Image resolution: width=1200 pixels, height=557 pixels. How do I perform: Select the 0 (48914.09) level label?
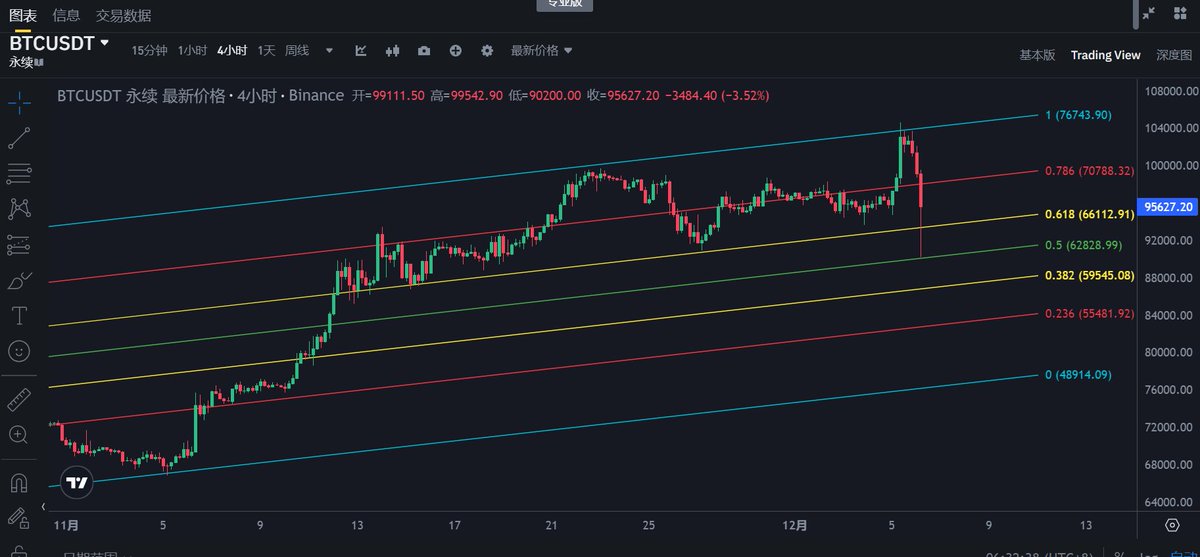1078,375
